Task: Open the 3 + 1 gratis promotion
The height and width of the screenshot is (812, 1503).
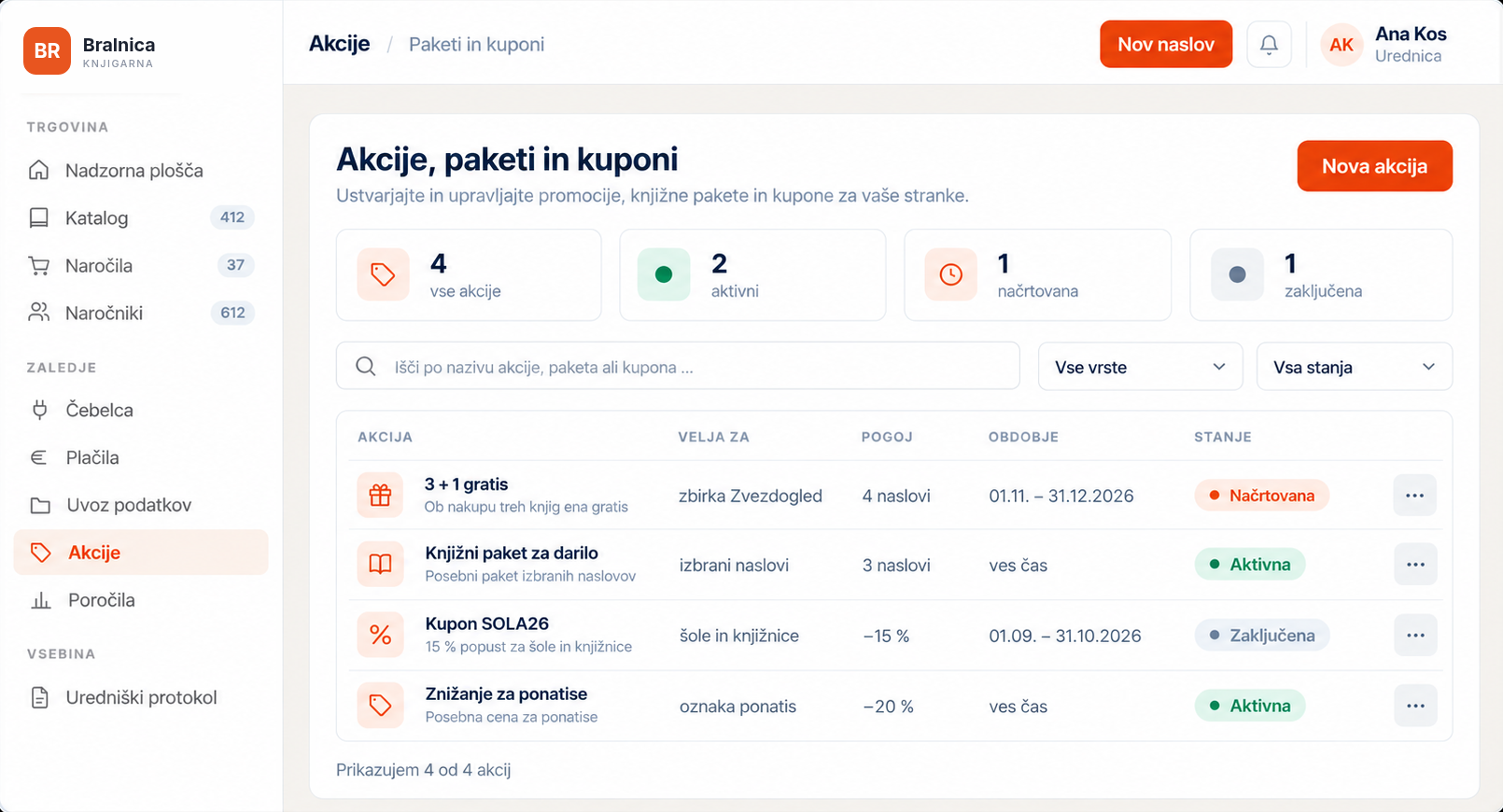Action: pyautogui.click(x=466, y=484)
